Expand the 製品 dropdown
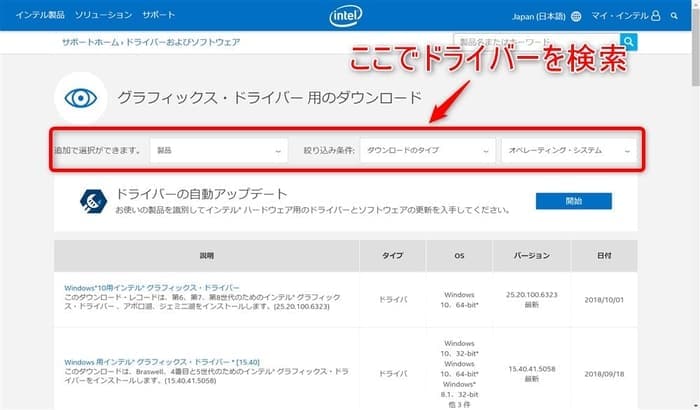700x410 pixels. tap(219, 151)
